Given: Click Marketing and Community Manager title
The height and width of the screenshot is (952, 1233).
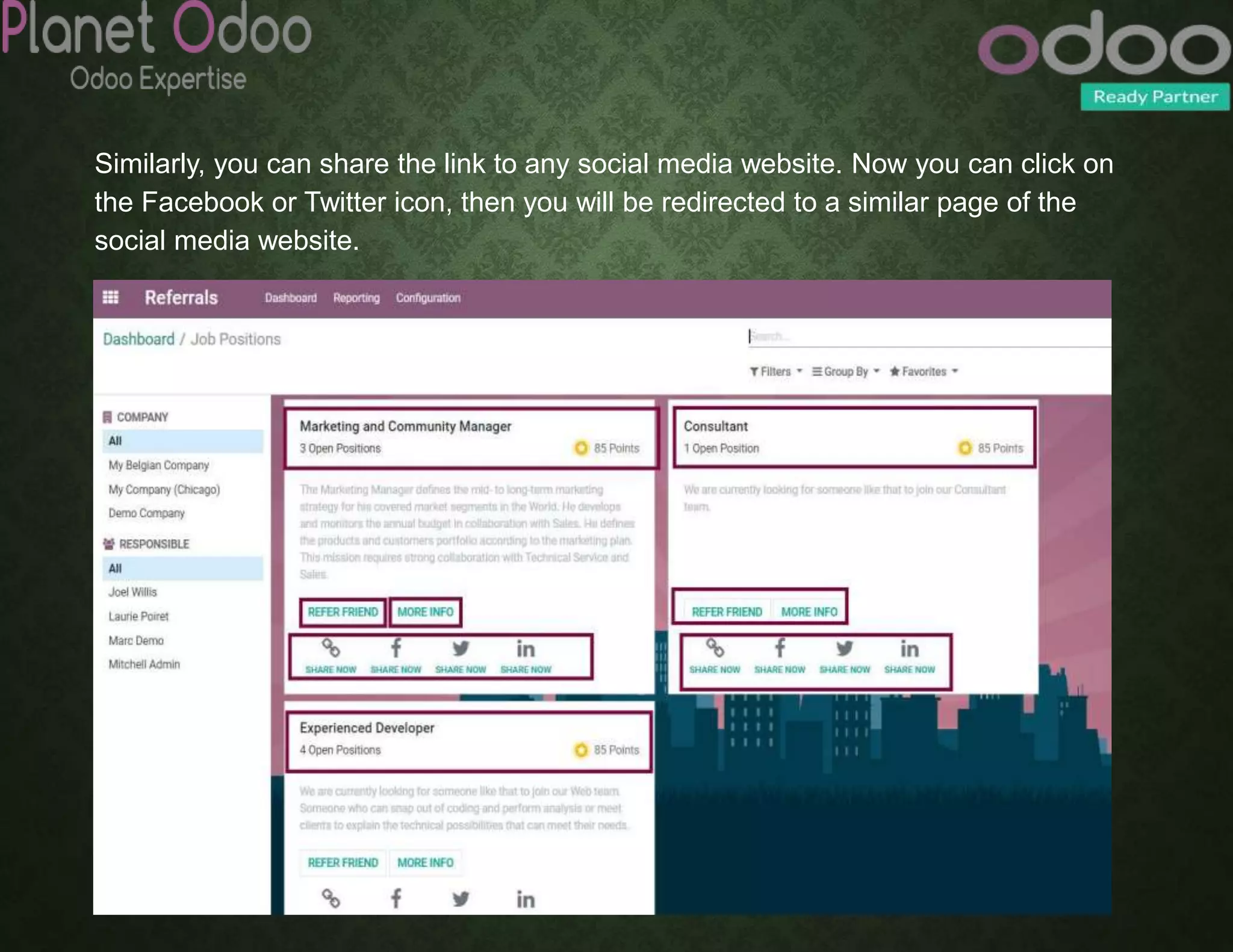Looking at the screenshot, I should pos(405,426).
